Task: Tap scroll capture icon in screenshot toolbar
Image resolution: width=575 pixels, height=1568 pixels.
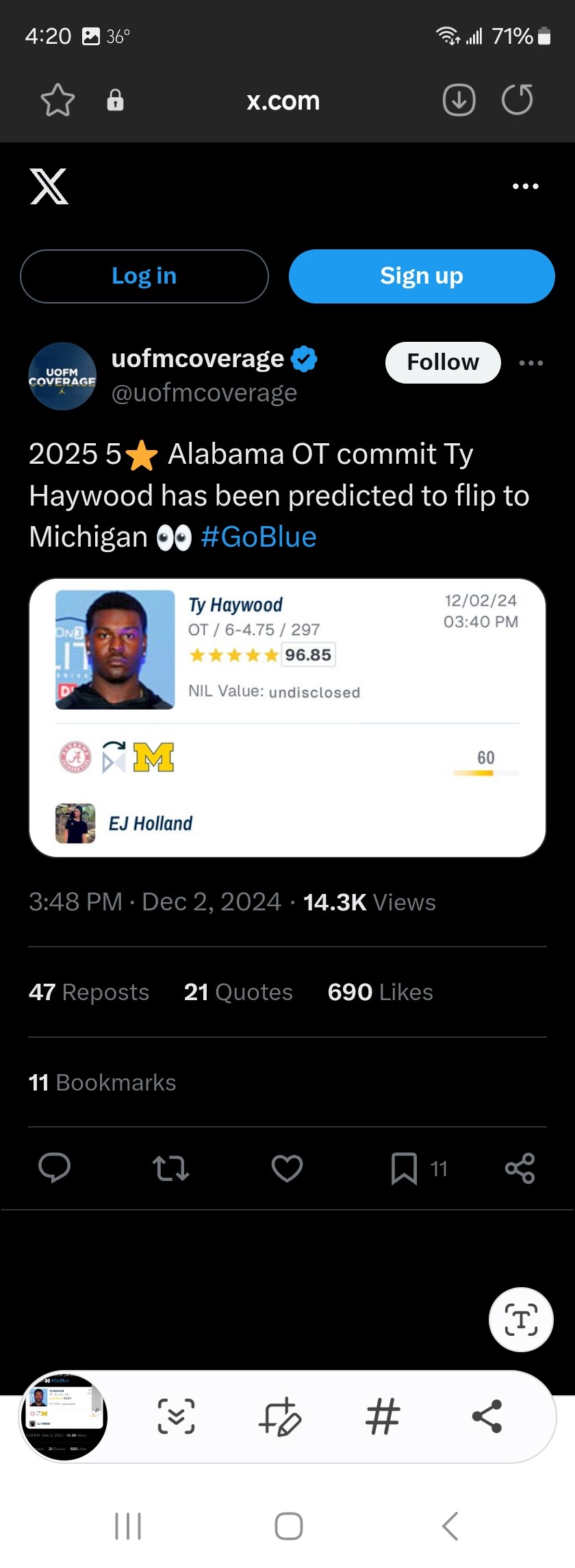Action: pyautogui.click(x=177, y=1416)
